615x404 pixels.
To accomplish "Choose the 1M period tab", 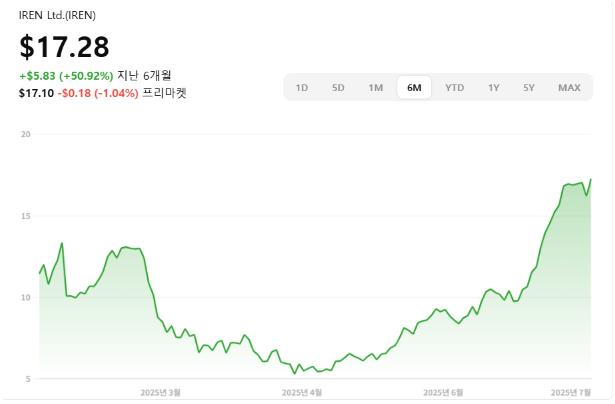I will click(375, 87).
